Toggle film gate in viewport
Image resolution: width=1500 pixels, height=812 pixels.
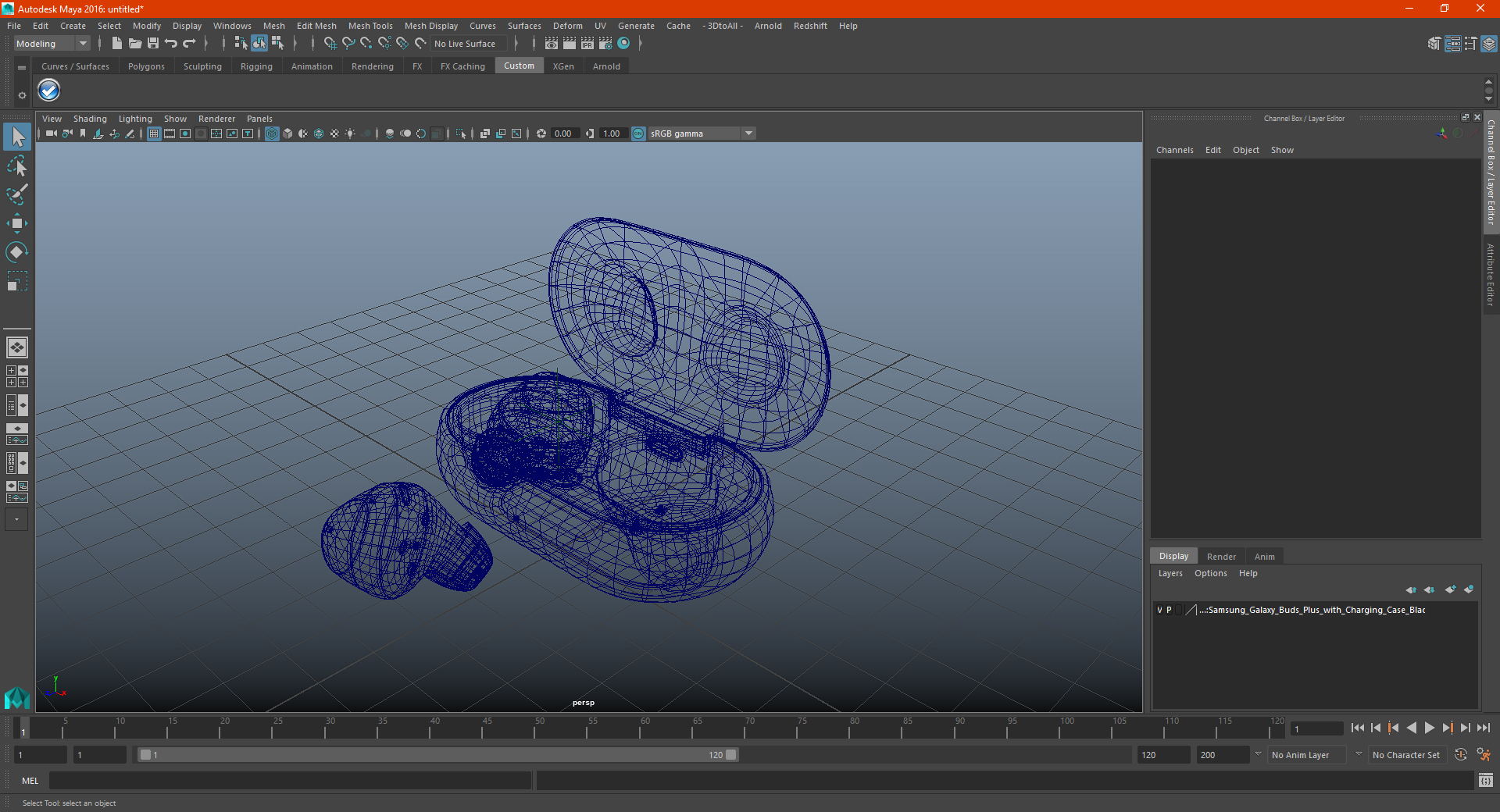click(170, 134)
